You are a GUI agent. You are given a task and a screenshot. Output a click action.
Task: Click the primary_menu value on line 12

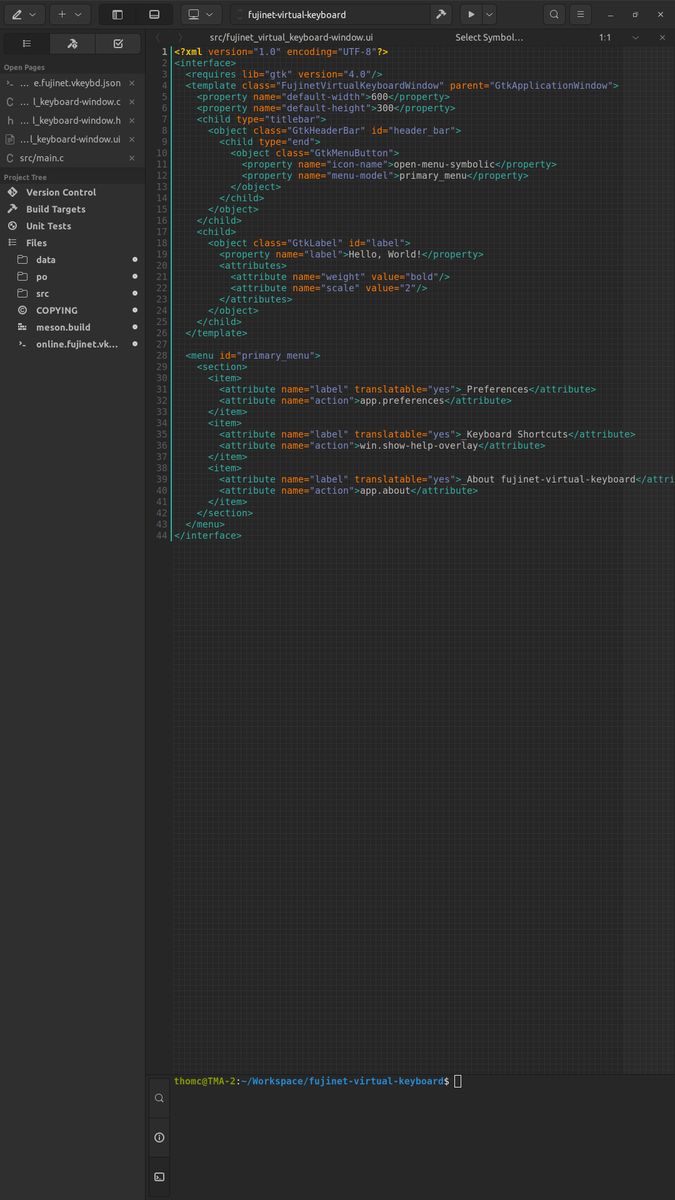pyautogui.click(x=432, y=175)
